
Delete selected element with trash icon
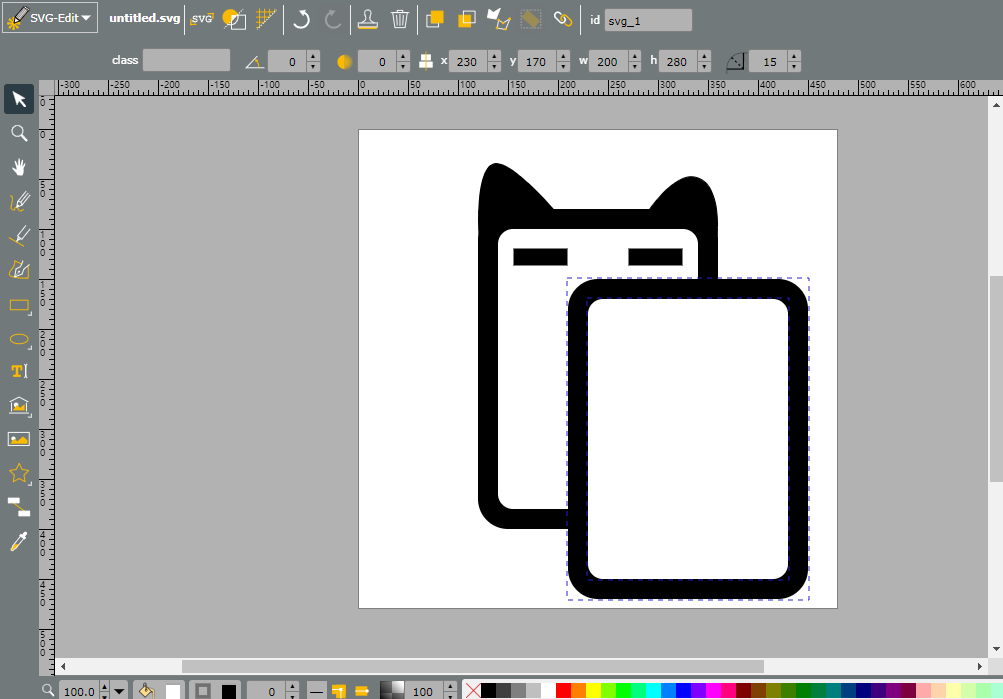point(400,19)
